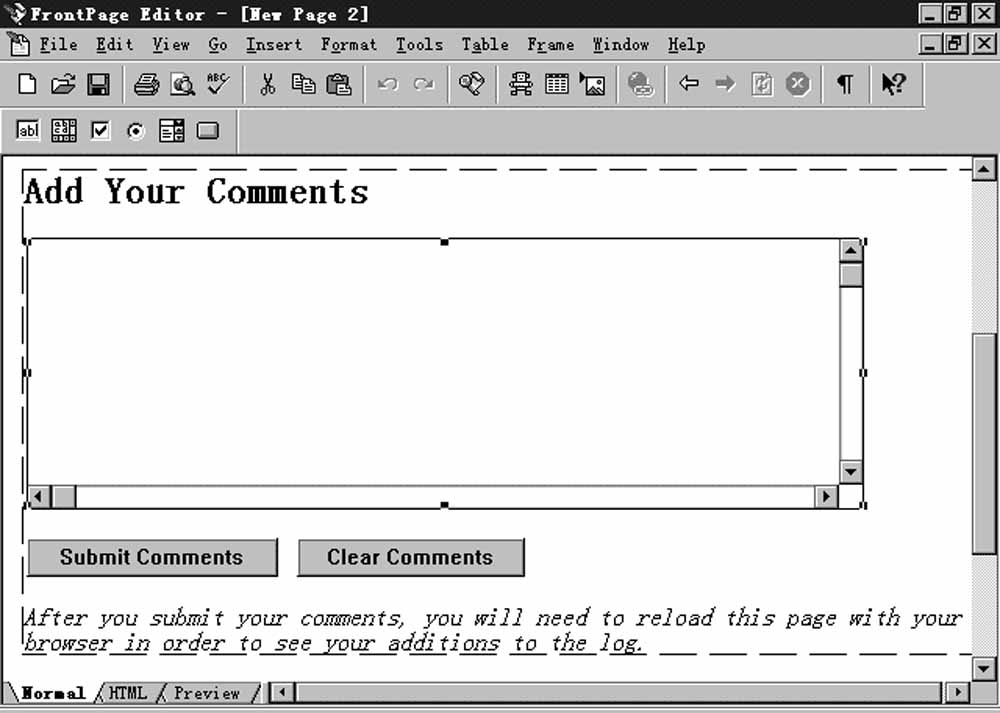1000x713 pixels.
Task: Click the Submit Comments button
Action: [x=152, y=557]
